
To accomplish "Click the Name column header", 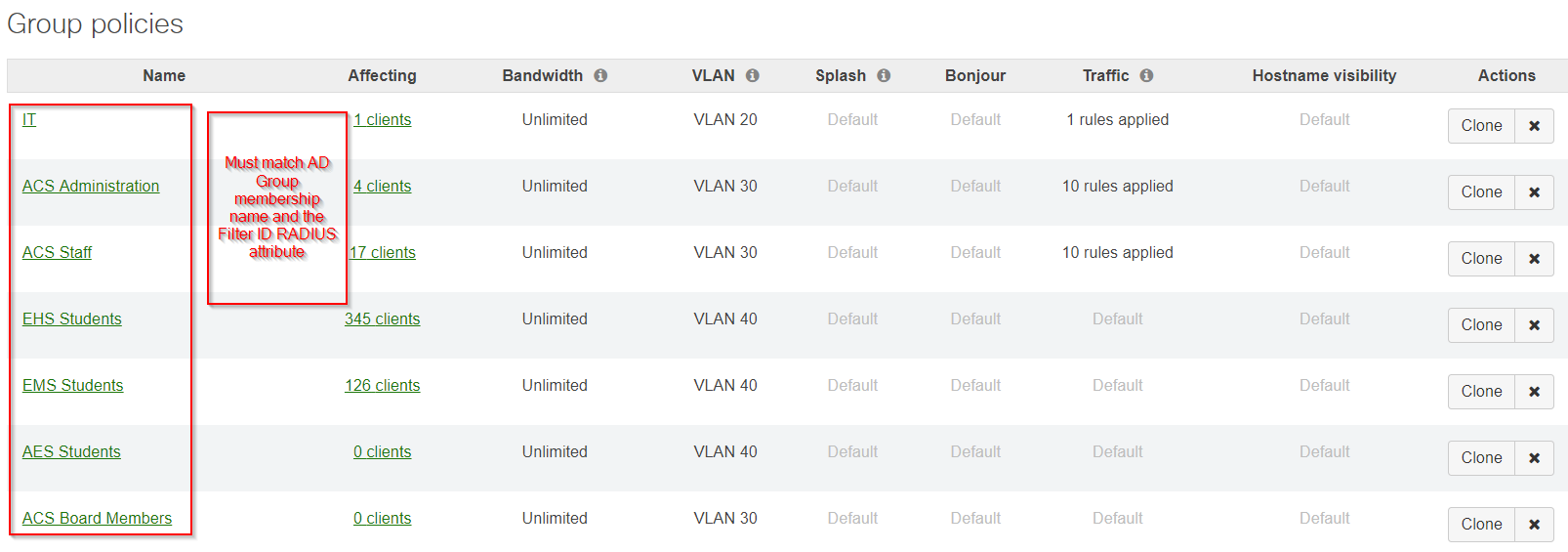I will point(164,76).
